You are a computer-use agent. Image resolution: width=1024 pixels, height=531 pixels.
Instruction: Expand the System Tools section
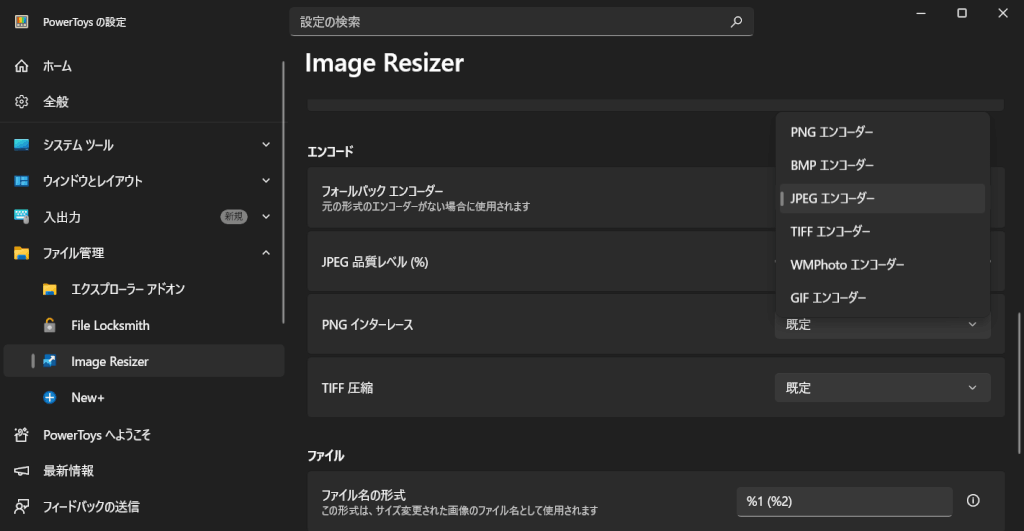tap(266, 145)
